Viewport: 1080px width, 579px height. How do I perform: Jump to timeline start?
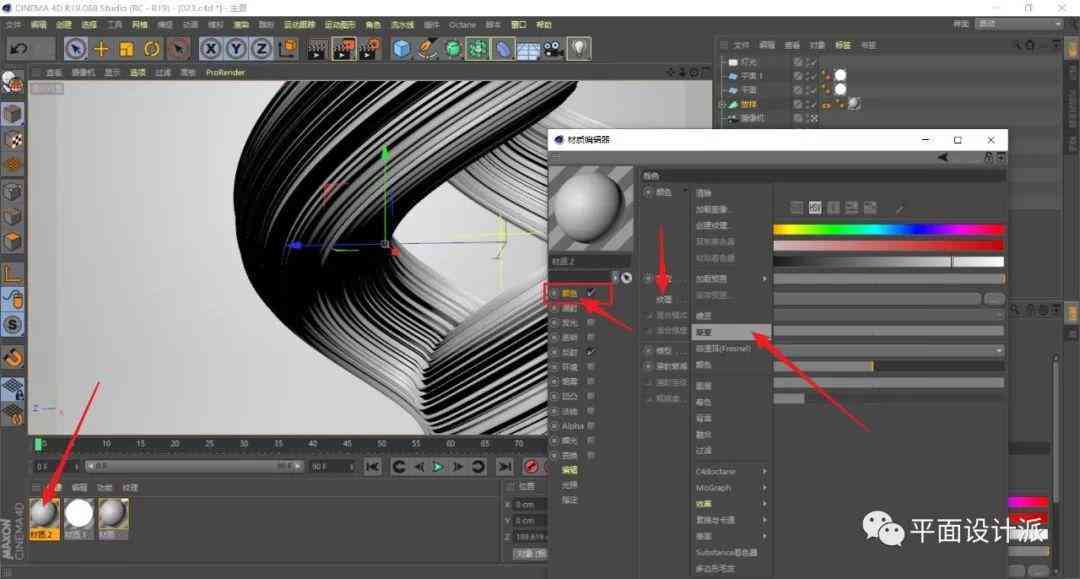click(373, 467)
